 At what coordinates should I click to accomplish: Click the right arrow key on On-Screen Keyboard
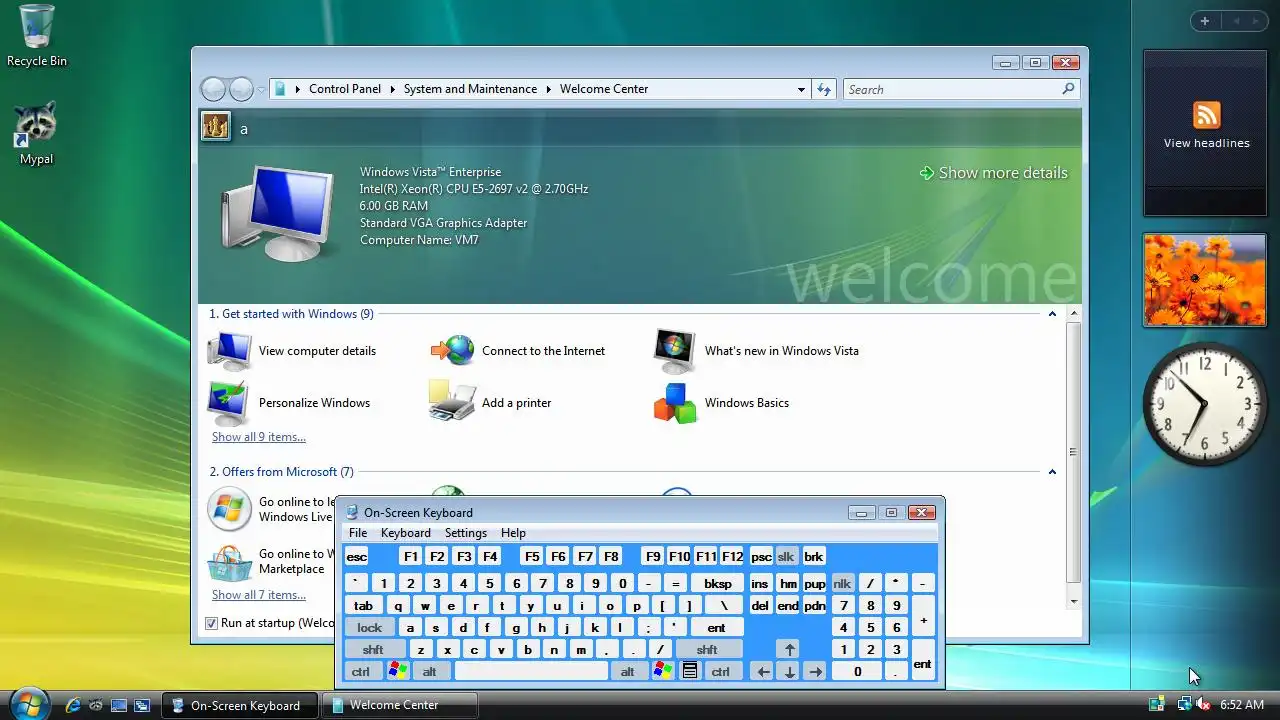click(x=815, y=672)
